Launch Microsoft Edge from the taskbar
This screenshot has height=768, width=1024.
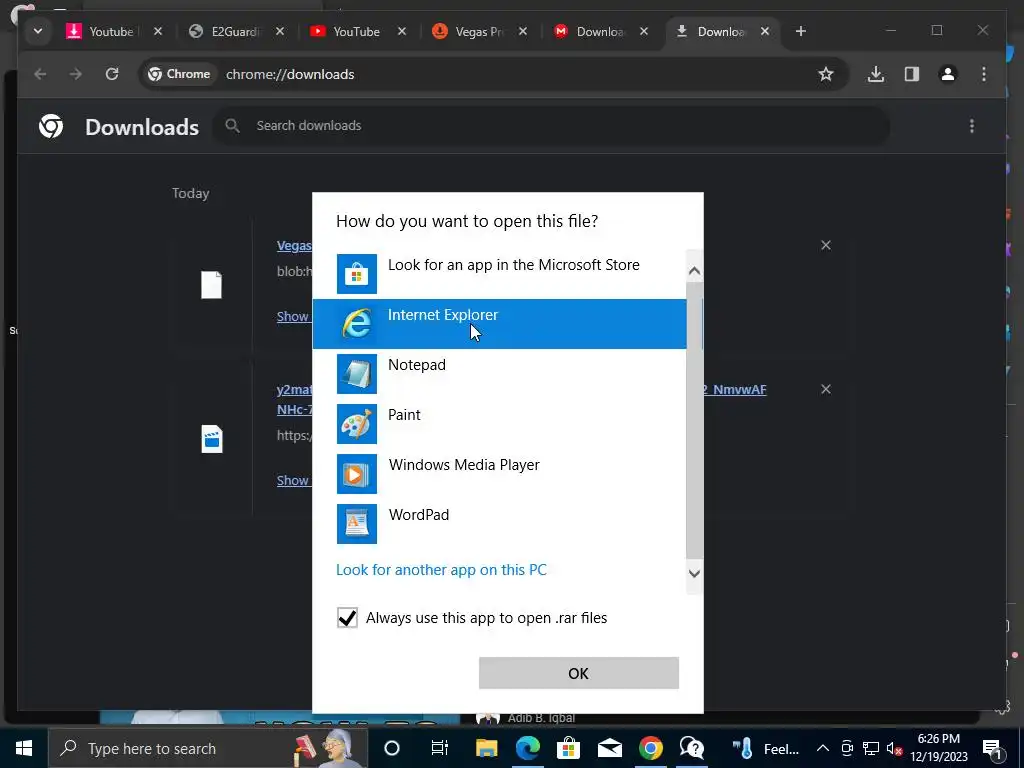pyautogui.click(x=528, y=748)
